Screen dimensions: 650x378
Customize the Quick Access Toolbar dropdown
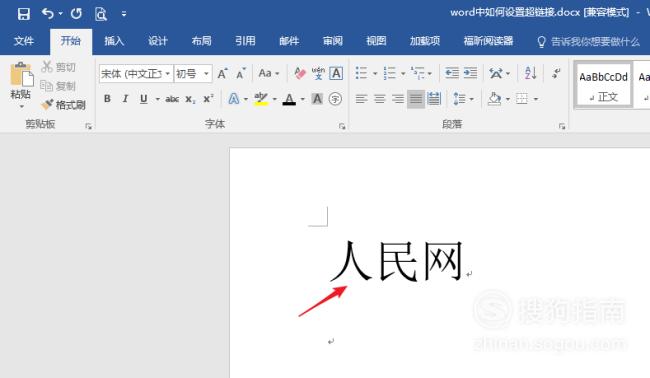[124, 14]
